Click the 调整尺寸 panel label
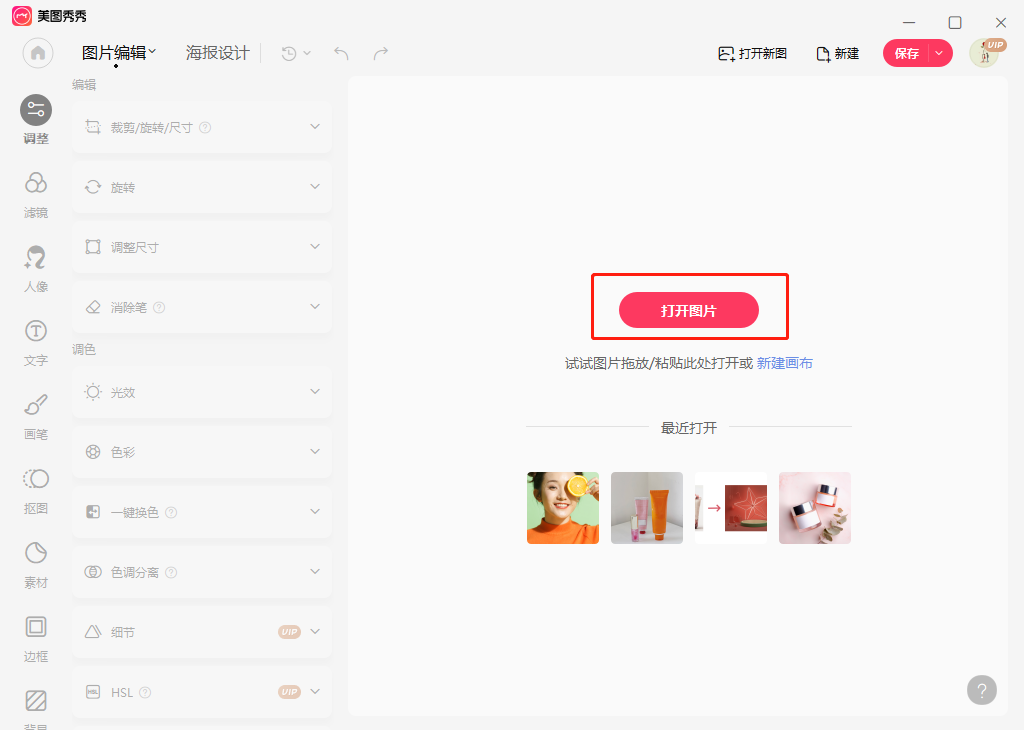The height and width of the screenshot is (730, 1024). tap(135, 247)
